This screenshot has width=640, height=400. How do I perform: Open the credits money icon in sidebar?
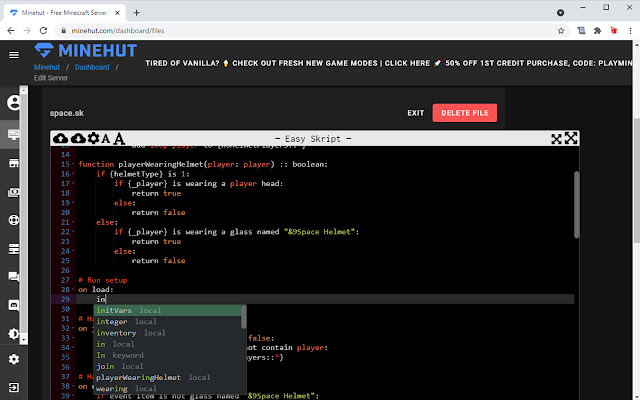(x=14, y=192)
